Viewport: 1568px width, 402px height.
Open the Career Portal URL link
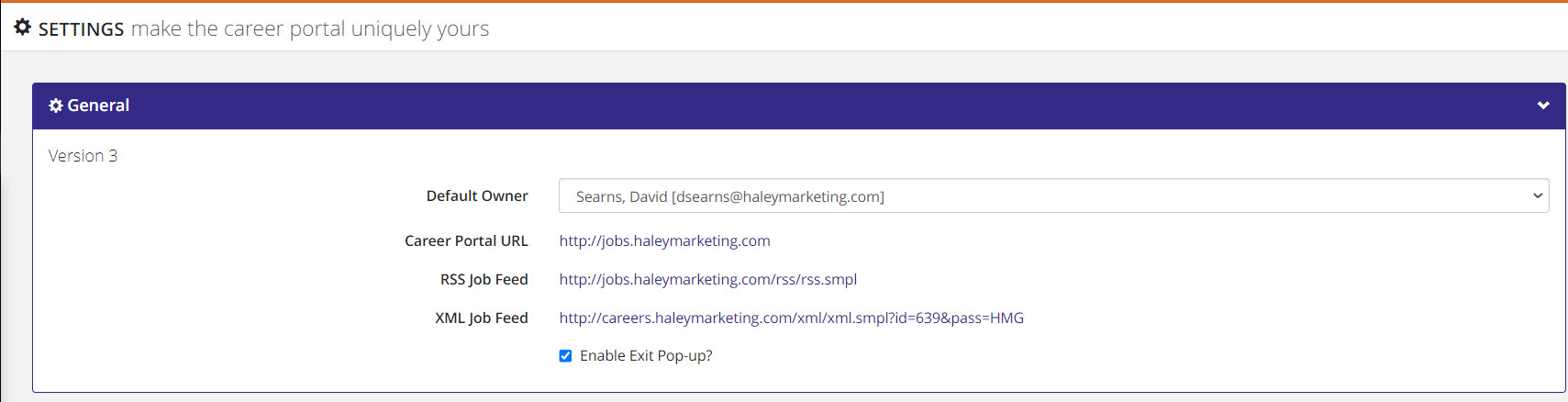664,240
